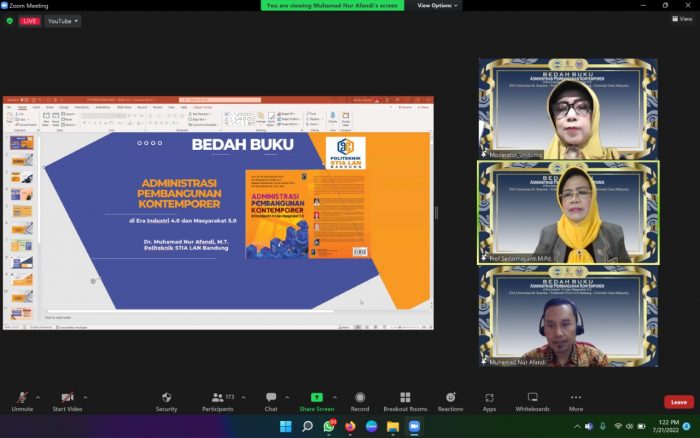Image resolution: width=700 pixels, height=438 pixels.
Task: Click the green Share Screen icon
Action: pyautogui.click(x=316, y=397)
